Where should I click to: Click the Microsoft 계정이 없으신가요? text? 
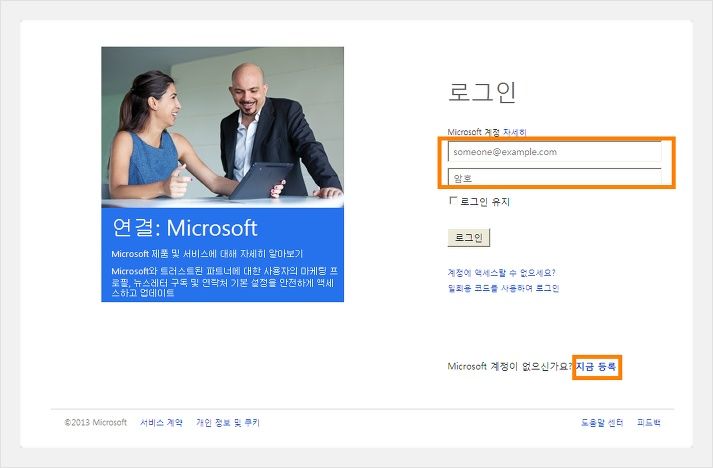click(509, 366)
